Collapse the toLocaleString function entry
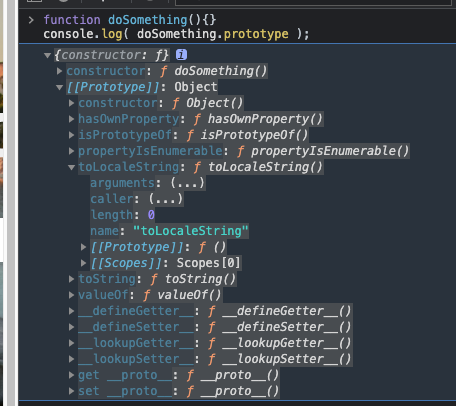Viewport: 456px width, 406px height. point(71,167)
